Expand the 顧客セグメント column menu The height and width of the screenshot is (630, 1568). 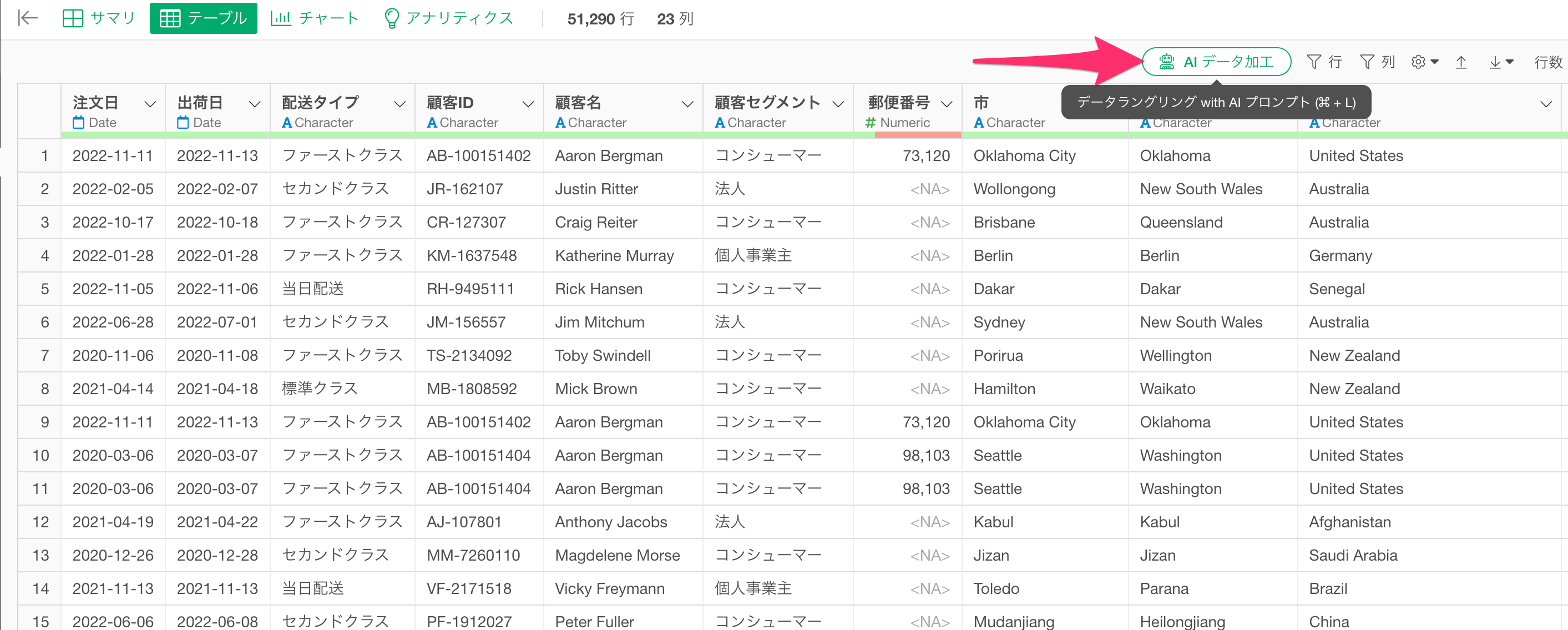point(838,104)
